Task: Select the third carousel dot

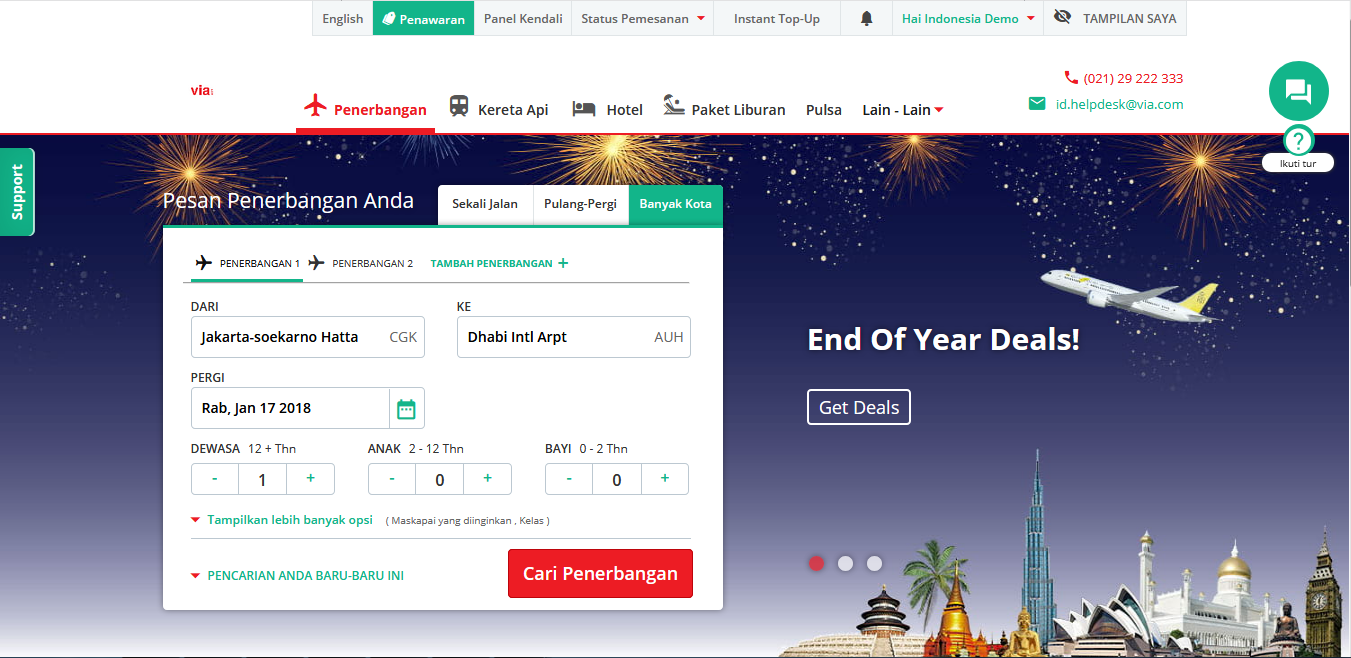Action: point(874,563)
